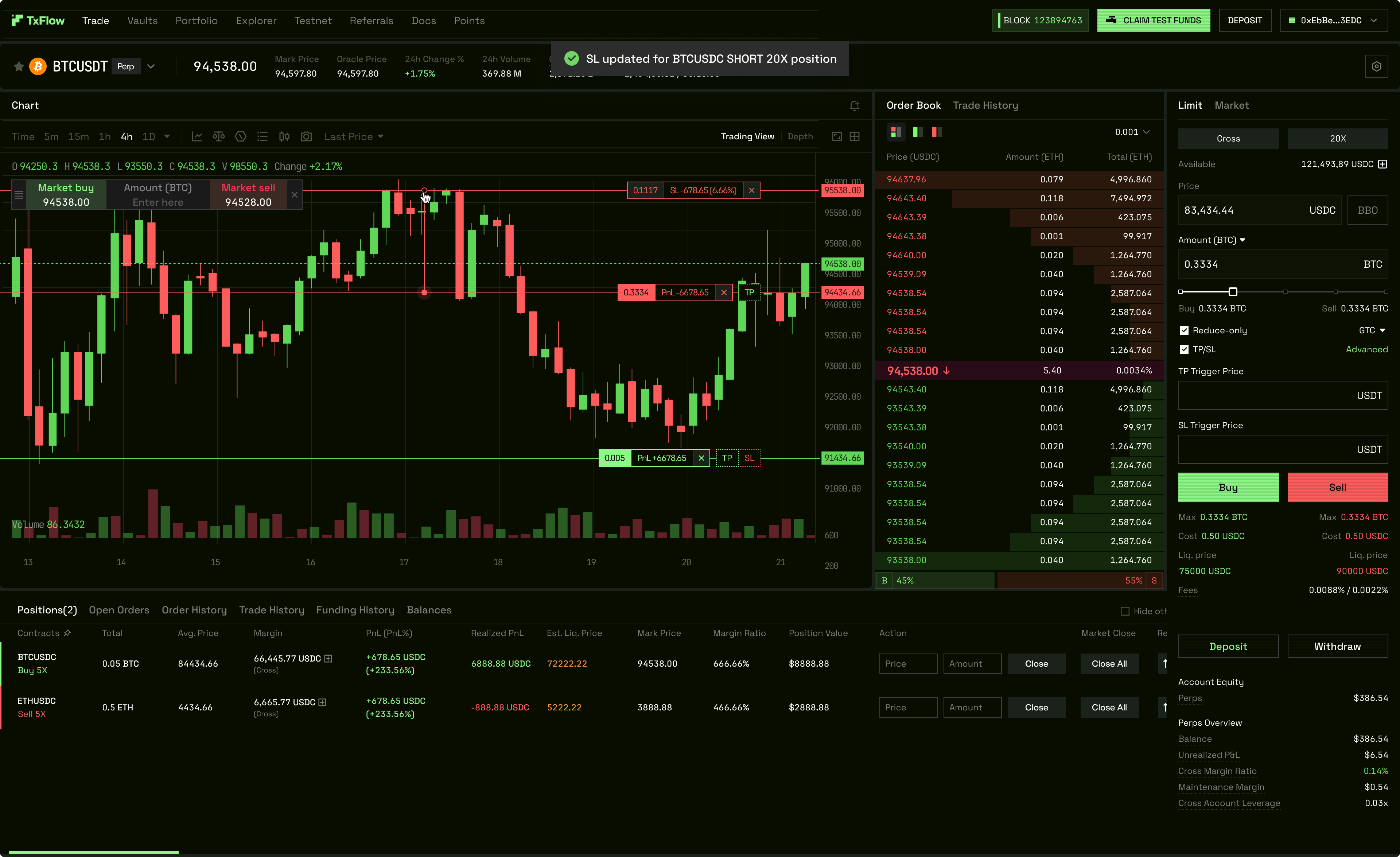Click the alert hexagon icon in chart toolbar
This screenshot has width=1400, height=857.
pyautogui.click(x=240, y=136)
